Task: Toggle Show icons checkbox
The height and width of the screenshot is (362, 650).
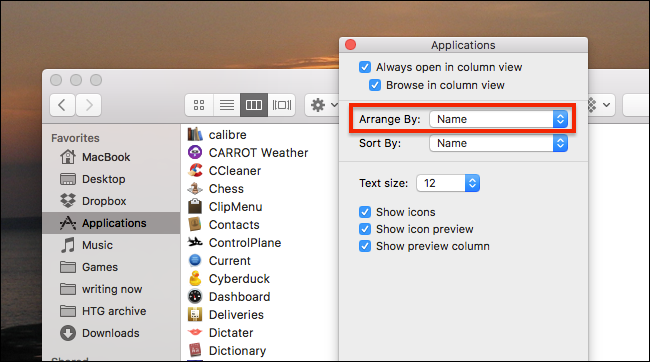Action: (365, 212)
